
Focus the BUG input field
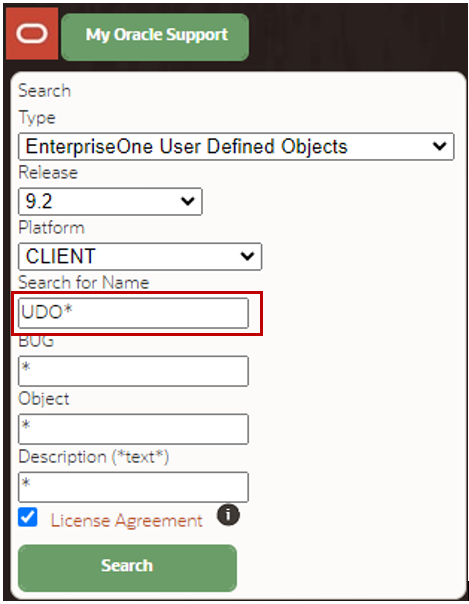click(x=133, y=371)
